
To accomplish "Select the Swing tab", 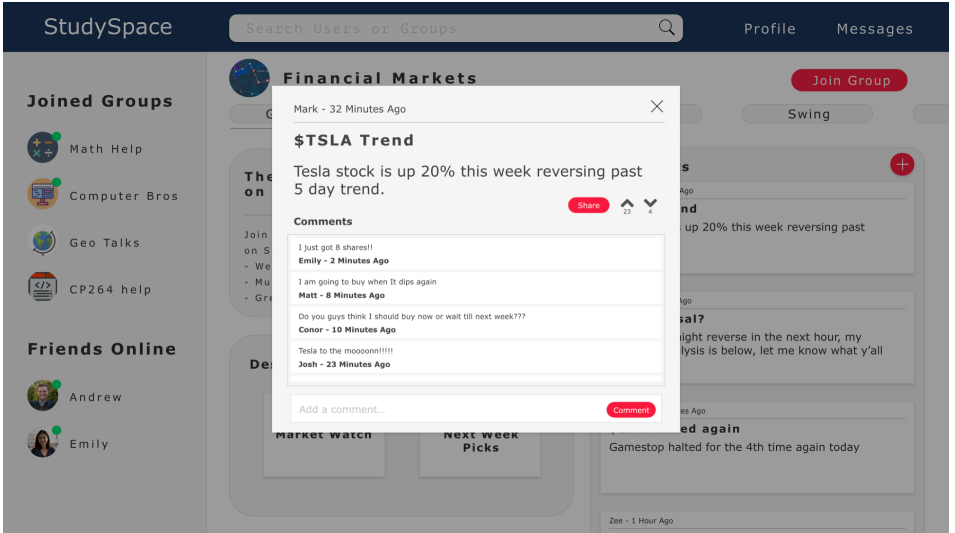I will pos(808,114).
